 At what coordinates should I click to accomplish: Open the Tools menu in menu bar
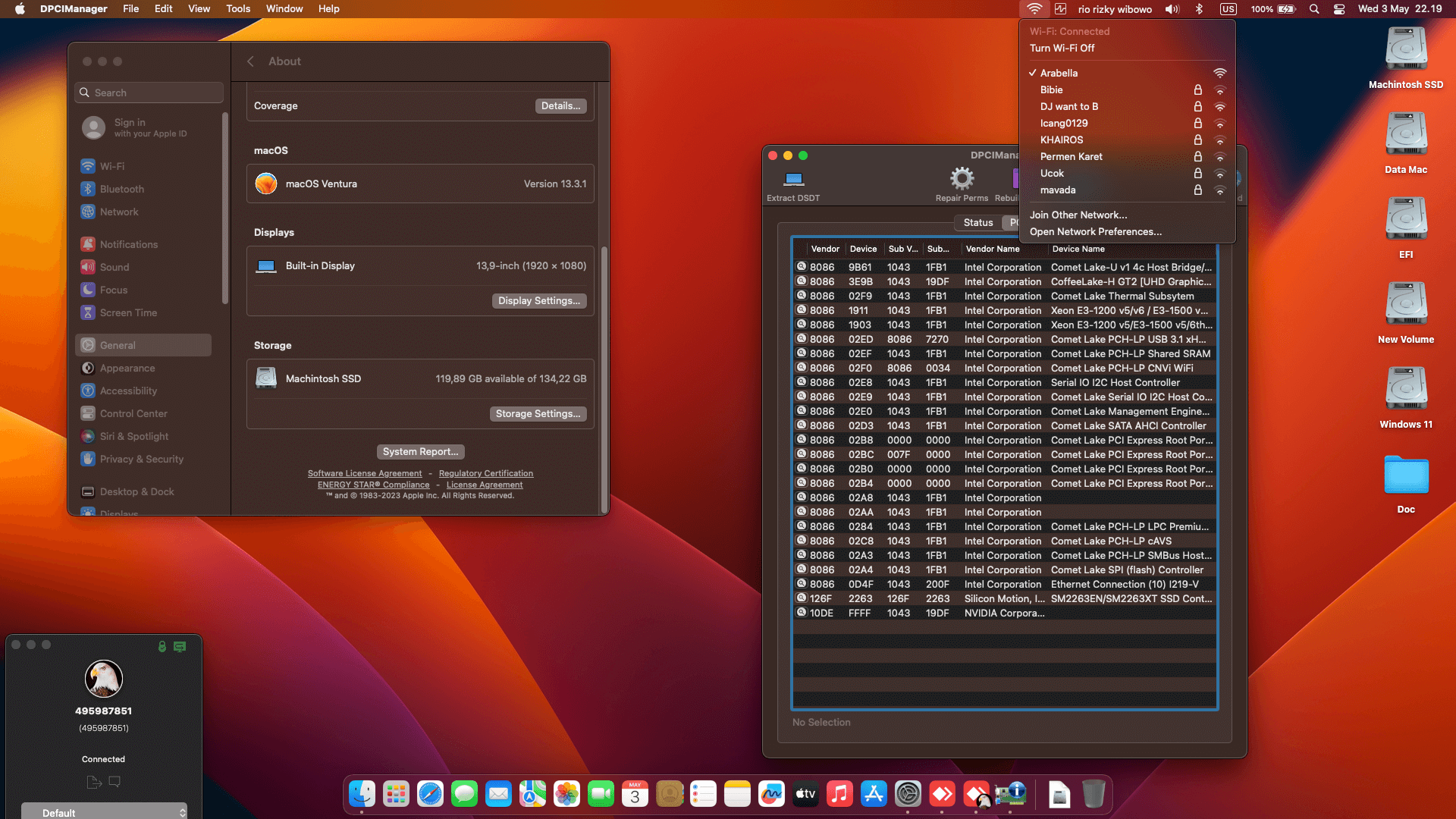[237, 8]
